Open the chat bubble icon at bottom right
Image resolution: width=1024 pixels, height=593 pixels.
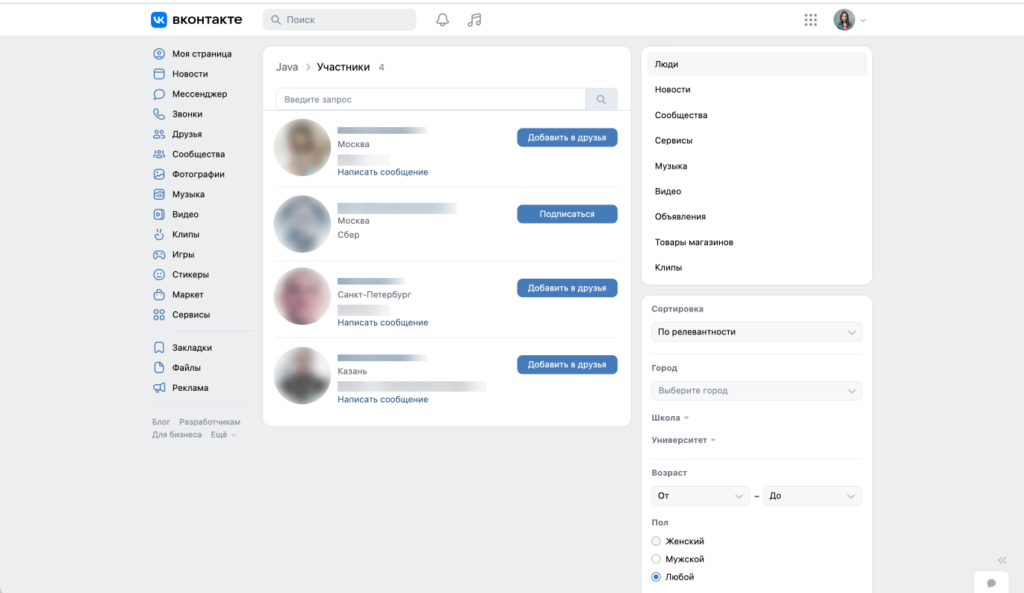[x=991, y=582]
